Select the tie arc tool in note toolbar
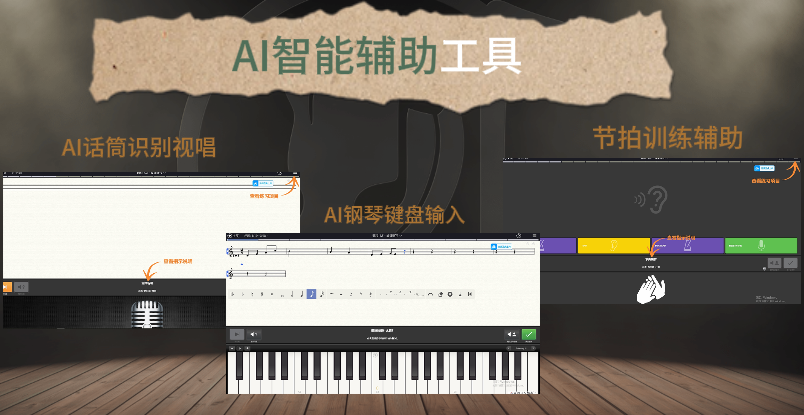The width and height of the screenshot is (804, 415). 430,294
